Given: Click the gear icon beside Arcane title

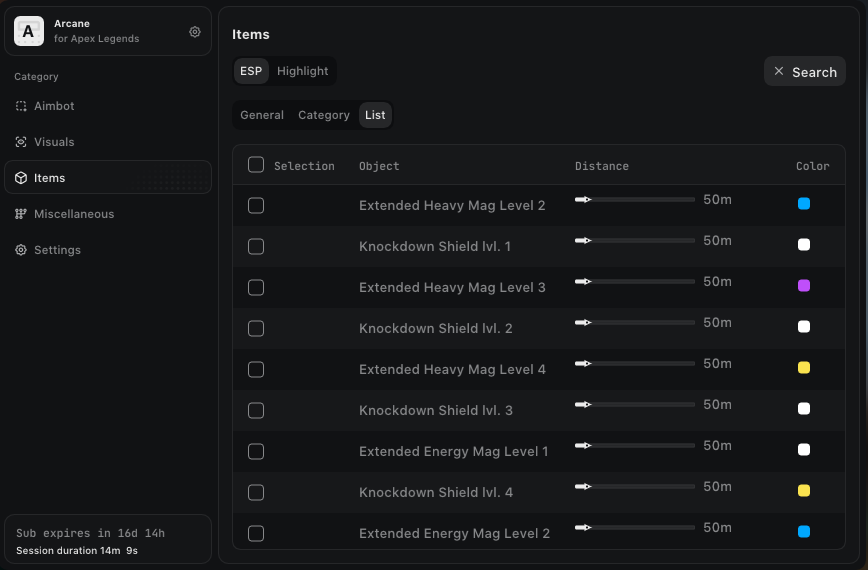Looking at the screenshot, I should click(x=195, y=32).
